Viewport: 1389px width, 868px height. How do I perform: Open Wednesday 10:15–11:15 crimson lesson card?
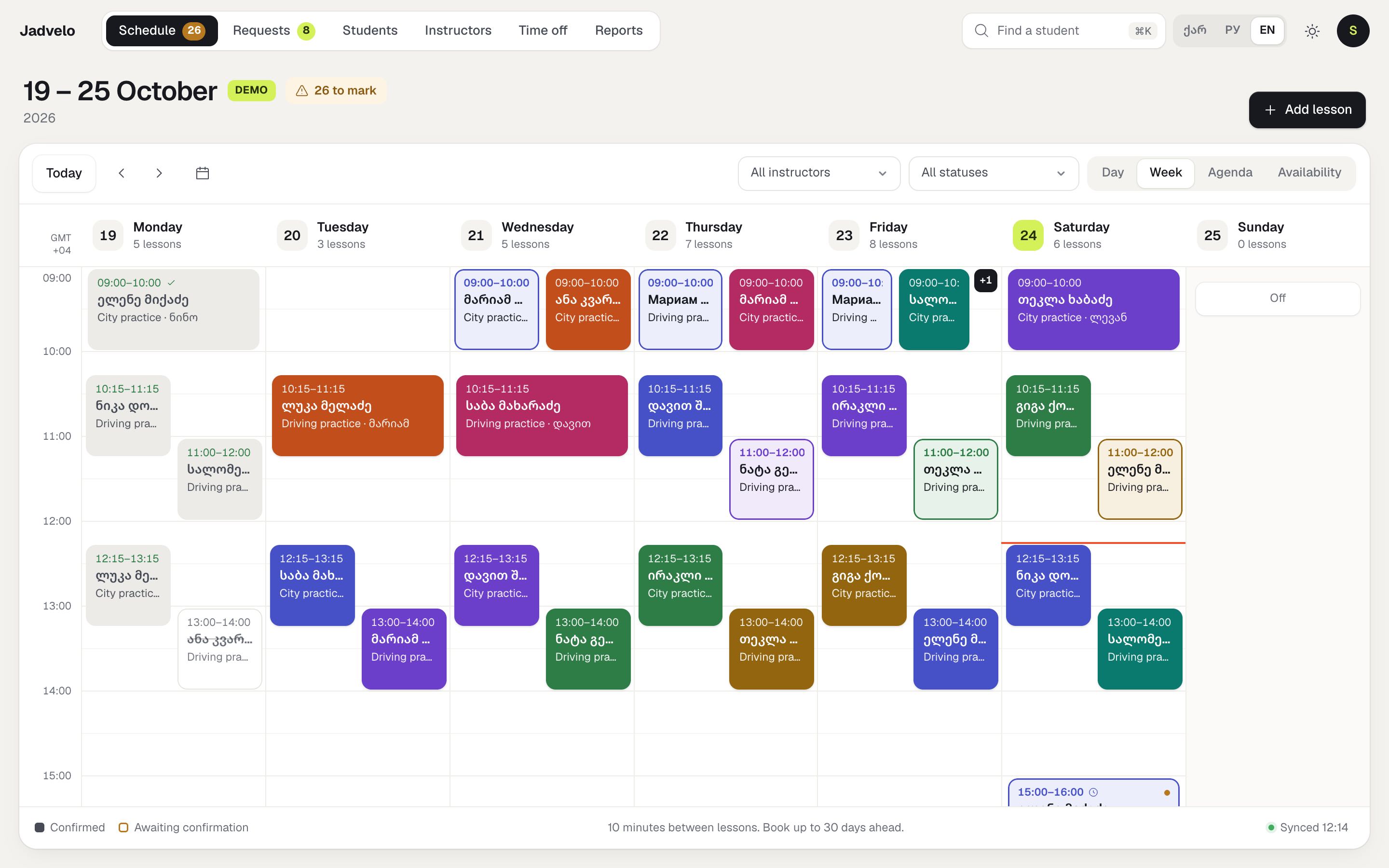542,416
